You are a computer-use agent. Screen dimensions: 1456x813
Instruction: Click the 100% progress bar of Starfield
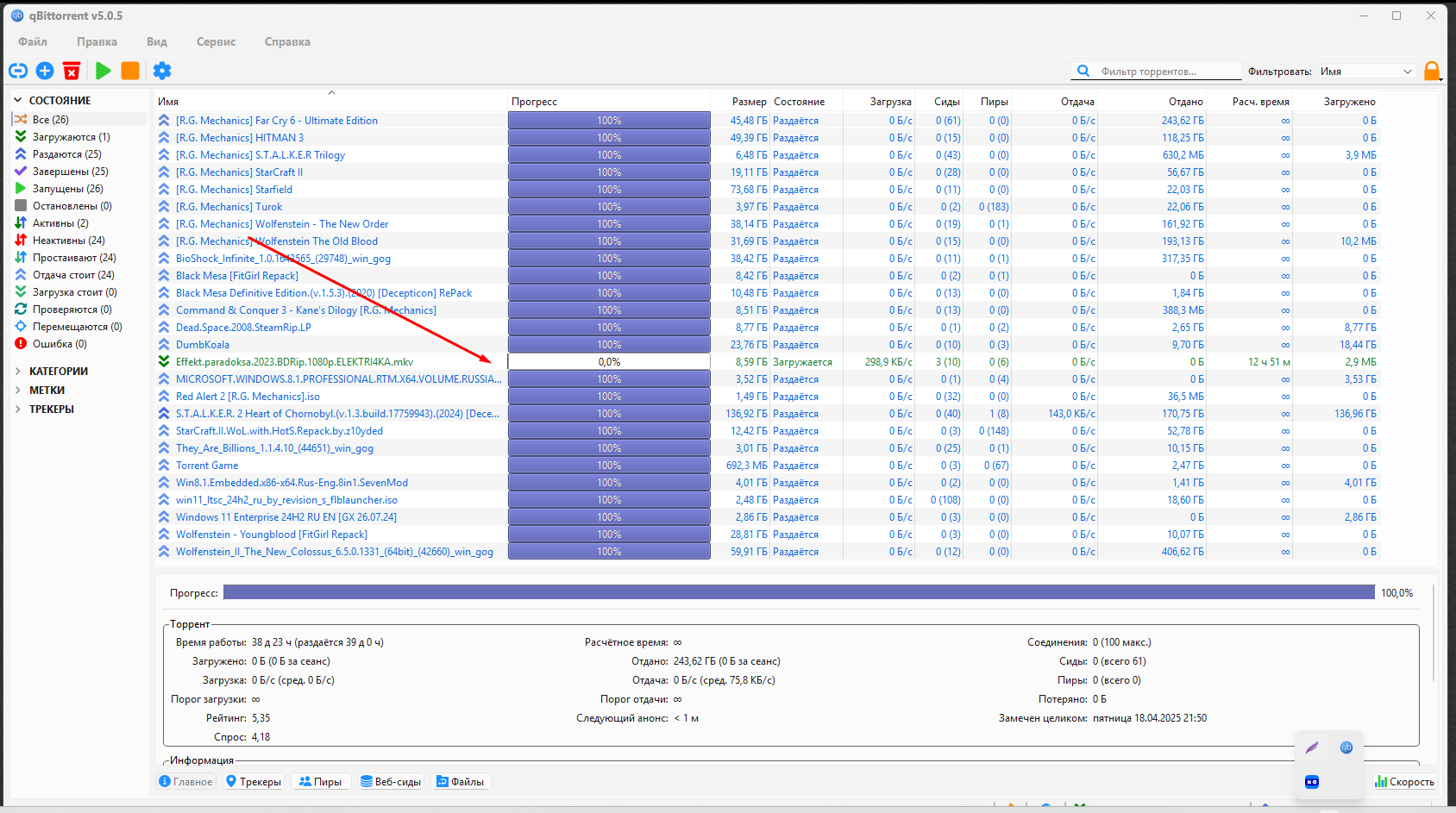(609, 189)
